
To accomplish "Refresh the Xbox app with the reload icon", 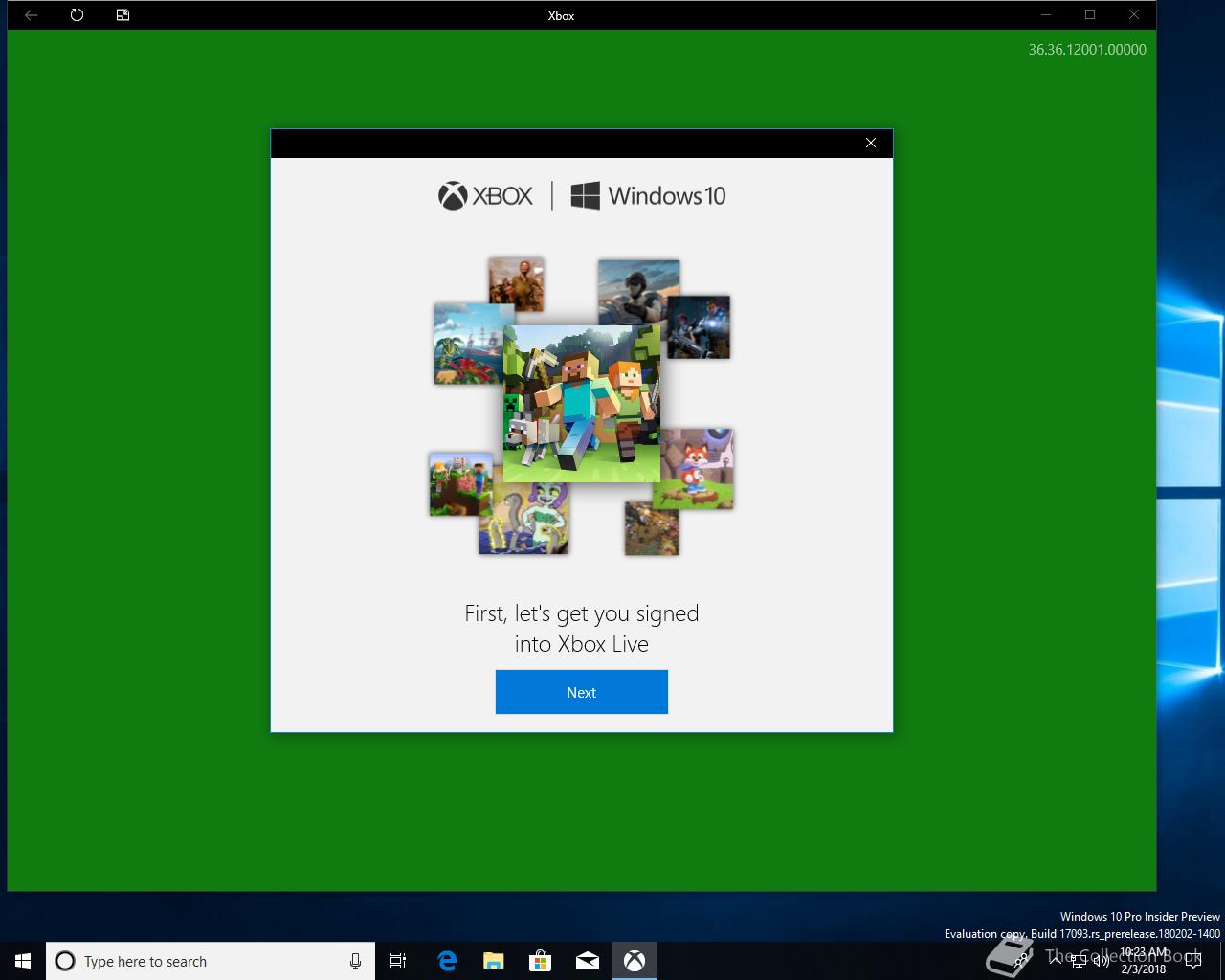I will pos(77,15).
